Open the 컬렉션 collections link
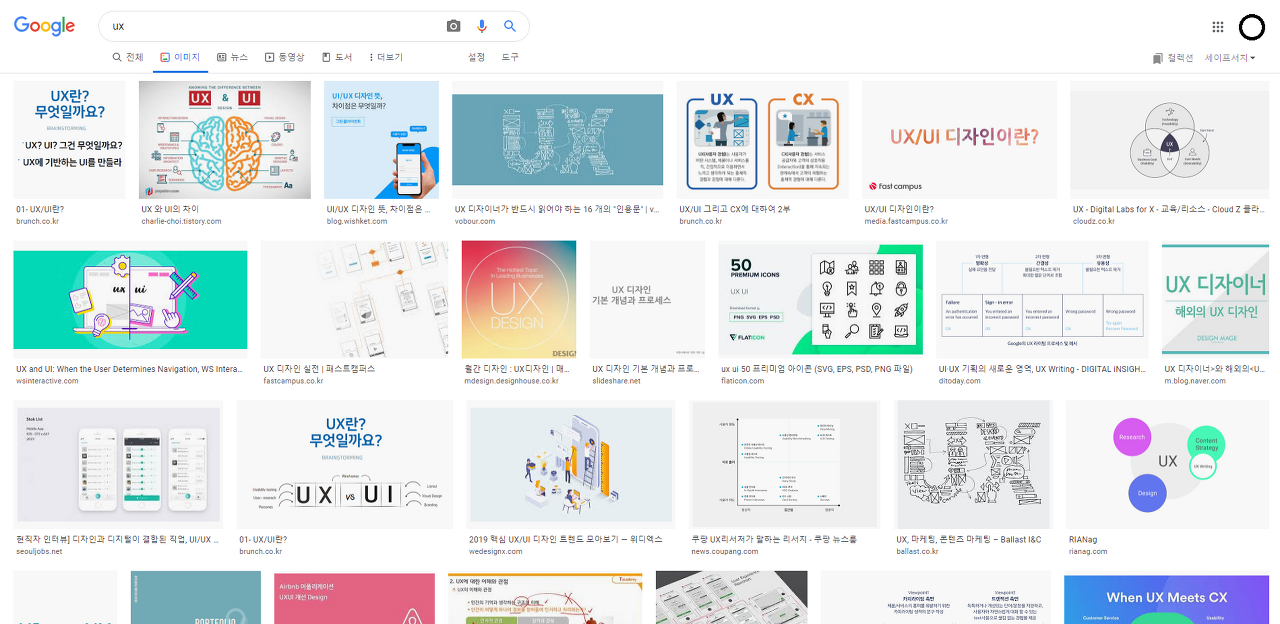Viewport: 1280px width, 624px height. coord(1173,58)
